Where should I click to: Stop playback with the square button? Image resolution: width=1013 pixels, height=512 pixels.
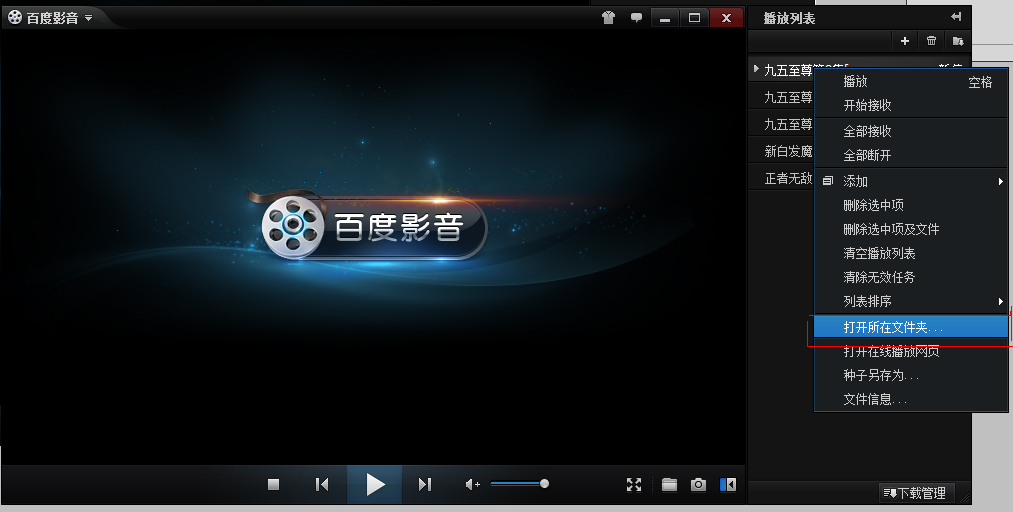273,485
